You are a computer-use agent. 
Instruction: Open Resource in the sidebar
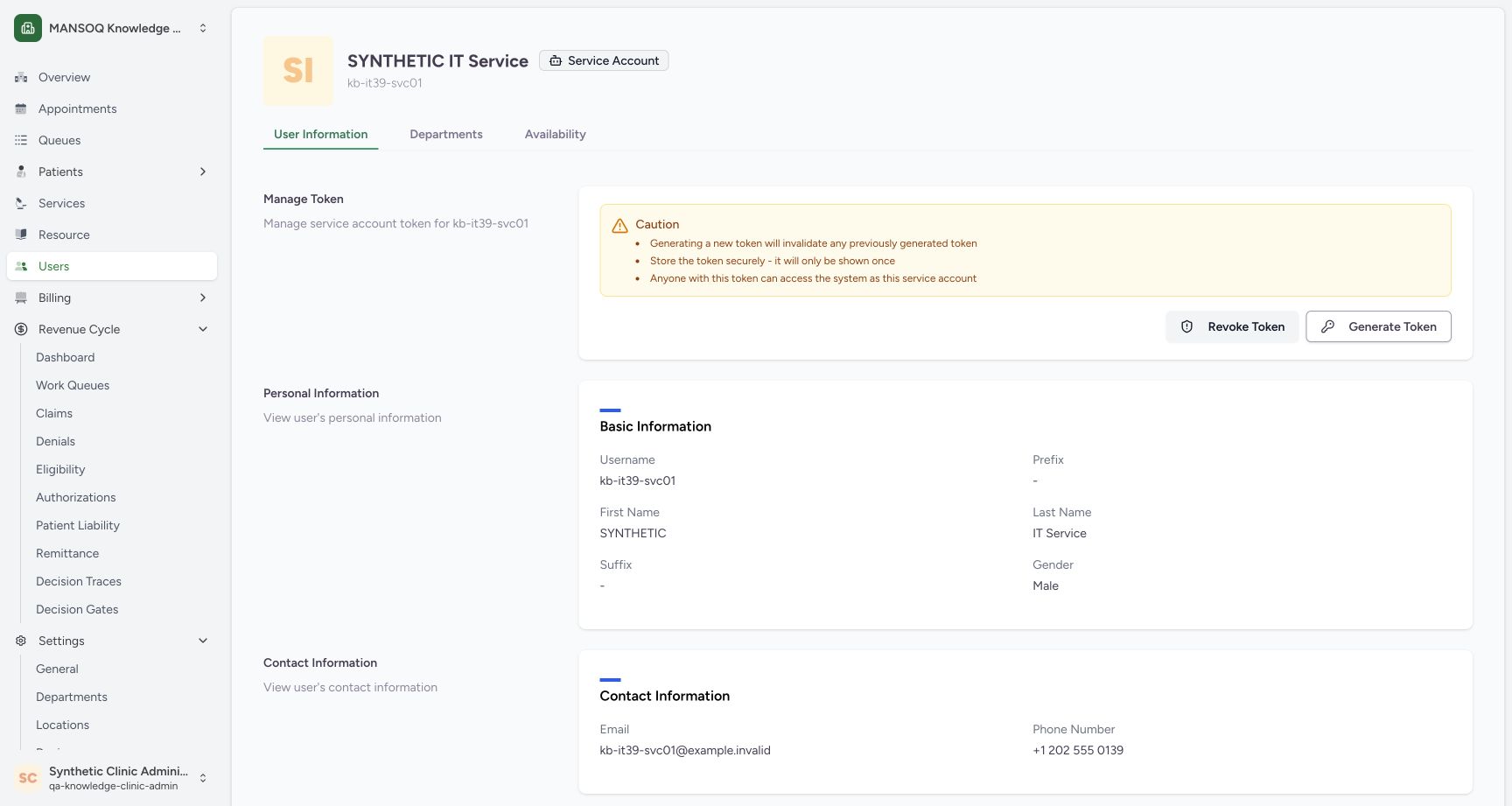click(112, 235)
